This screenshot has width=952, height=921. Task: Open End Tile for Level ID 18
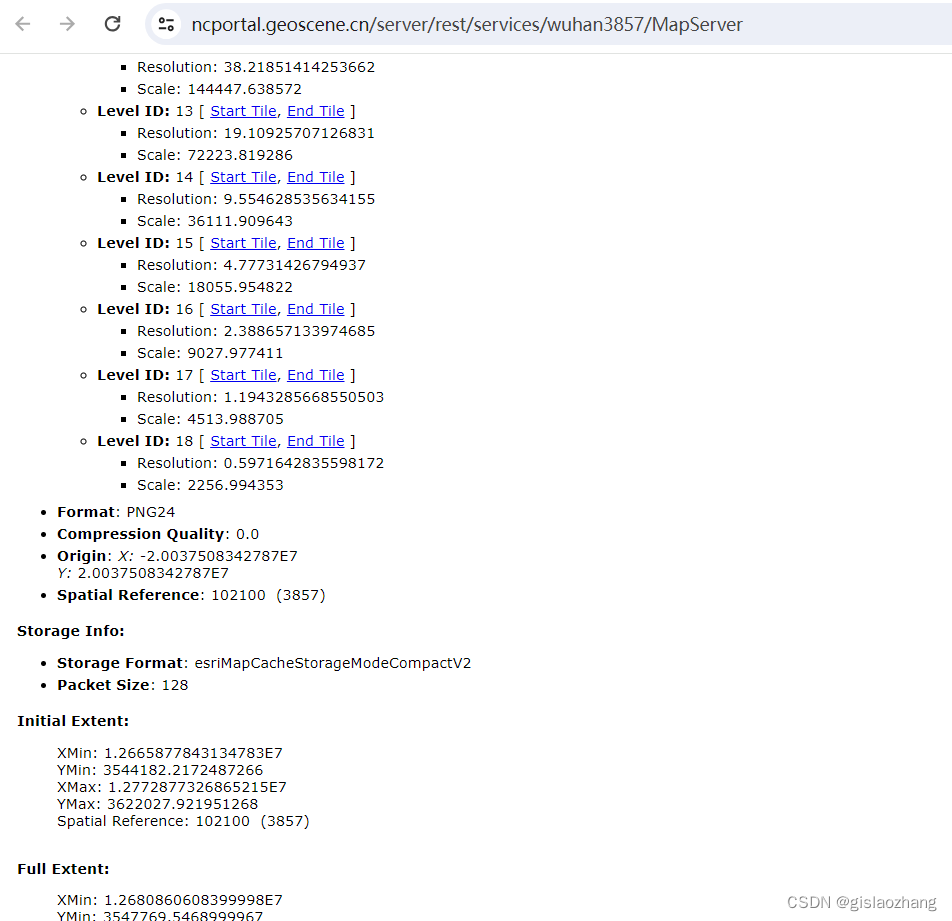(315, 440)
